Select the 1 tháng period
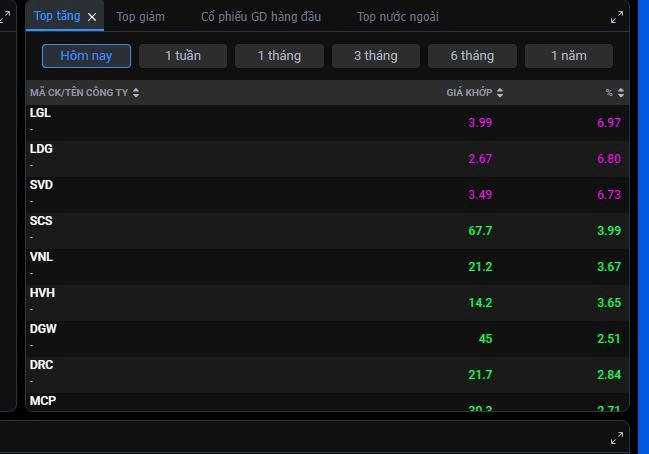649x454 pixels. pos(279,56)
